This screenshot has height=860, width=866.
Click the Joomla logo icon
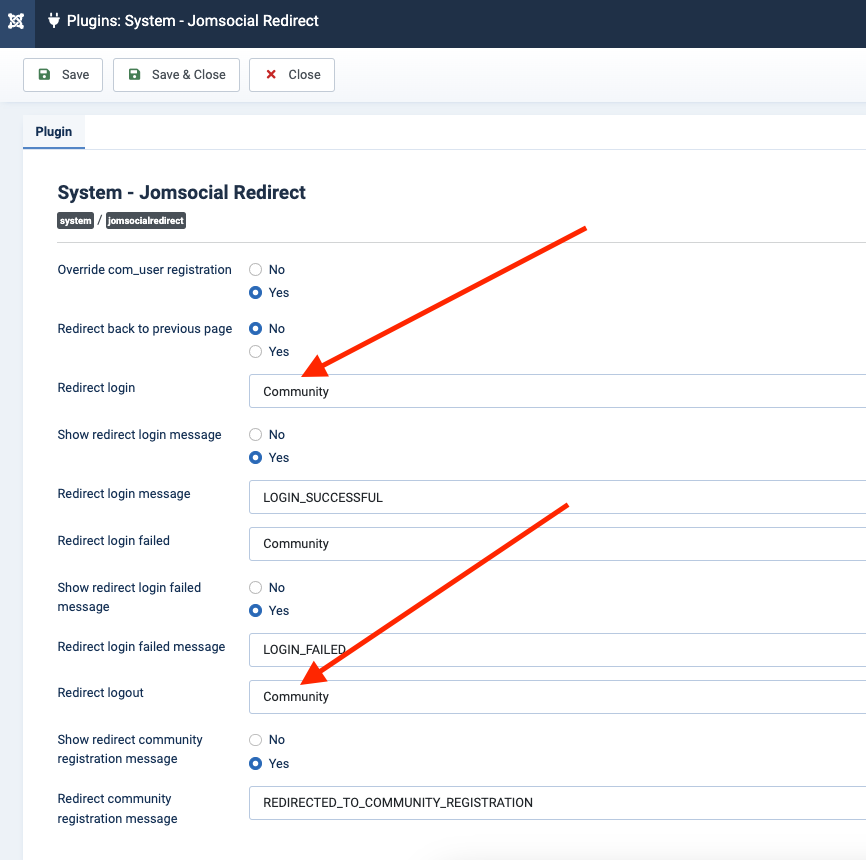[x=16, y=21]
